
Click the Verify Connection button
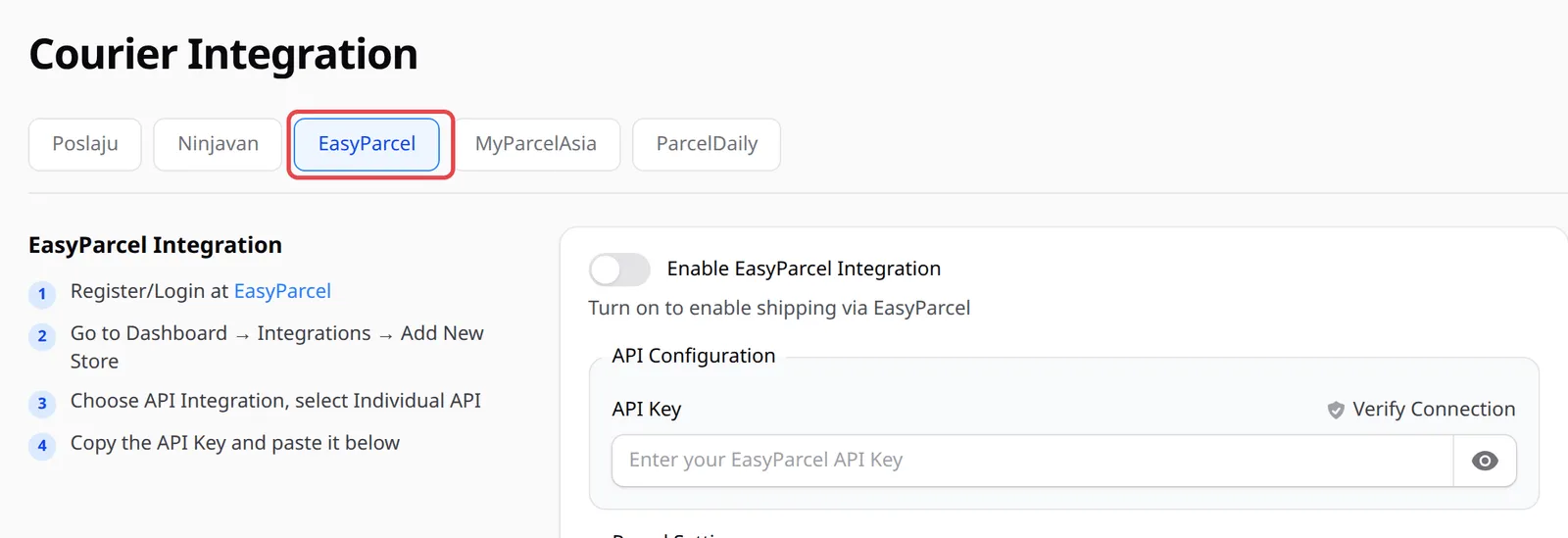(x=1421, y=410)
